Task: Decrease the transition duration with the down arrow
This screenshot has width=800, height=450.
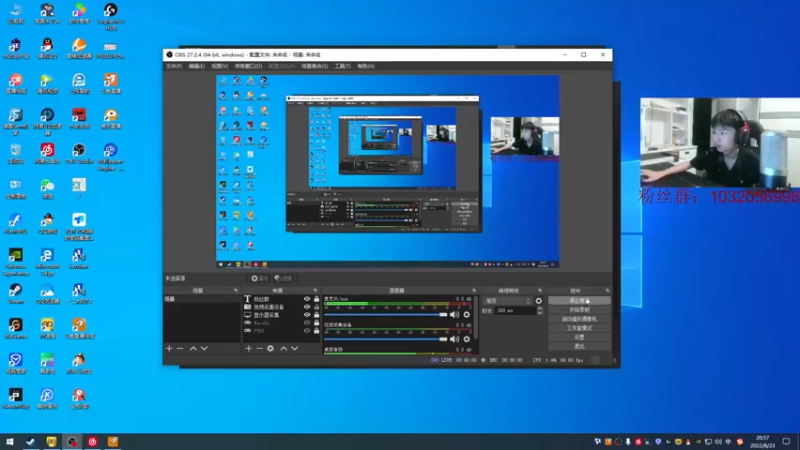Action: (x=539, y=313)
